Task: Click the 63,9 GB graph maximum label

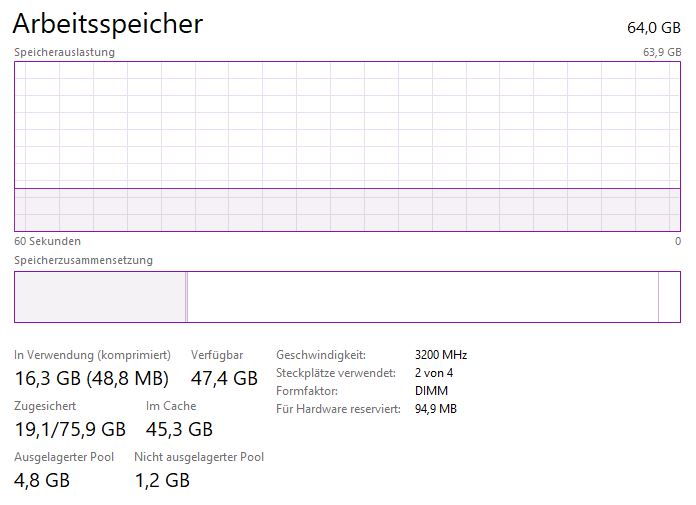Action: click(661, 52)
